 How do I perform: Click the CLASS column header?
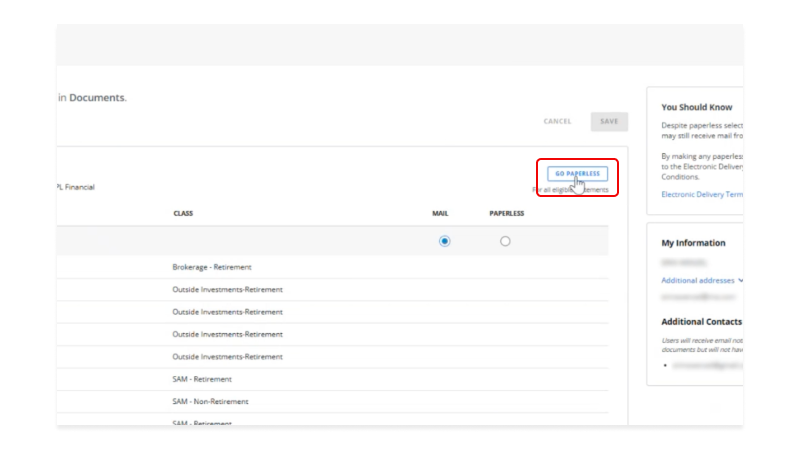point(183,213)
